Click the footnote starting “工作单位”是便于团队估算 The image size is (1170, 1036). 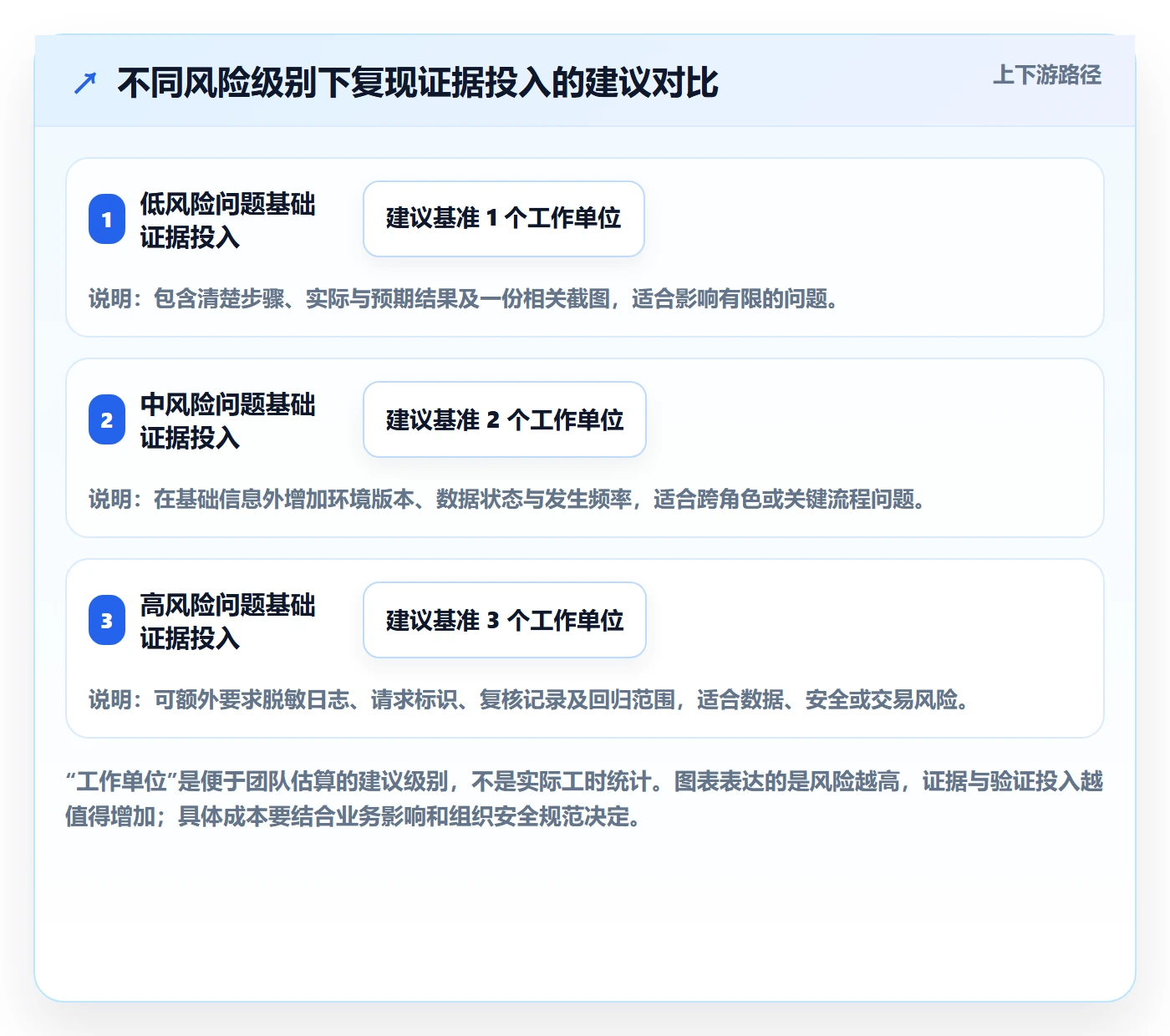(585, 799)
